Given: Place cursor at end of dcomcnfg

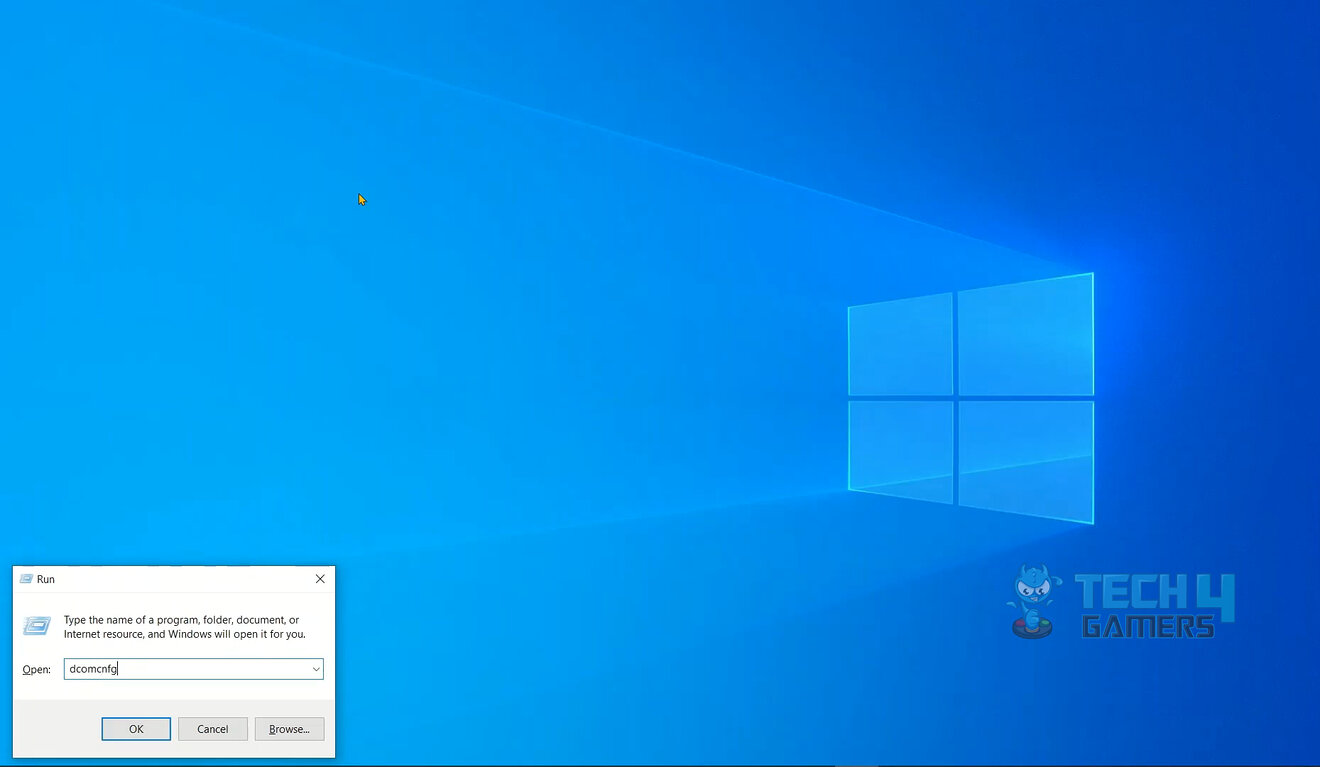Looking at the screenshot, I should tap(118, 669).
